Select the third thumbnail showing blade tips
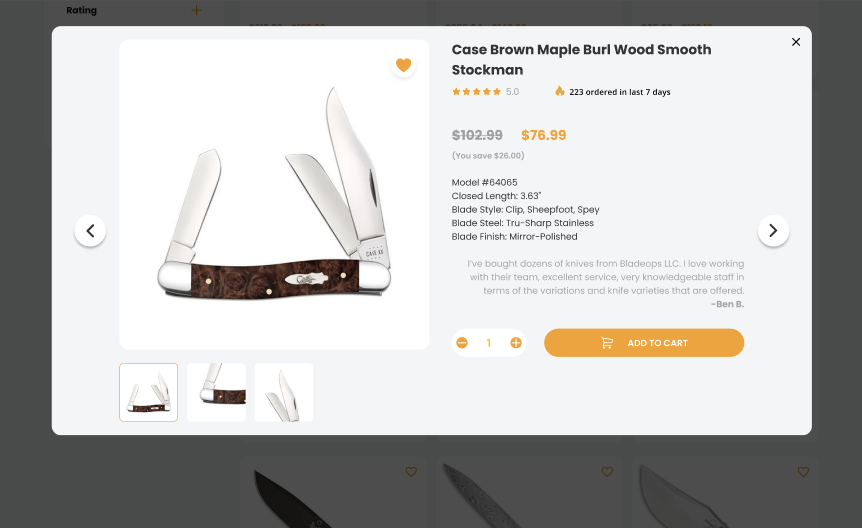The width and height of the screenshot is (862, 528). point(284,392)
